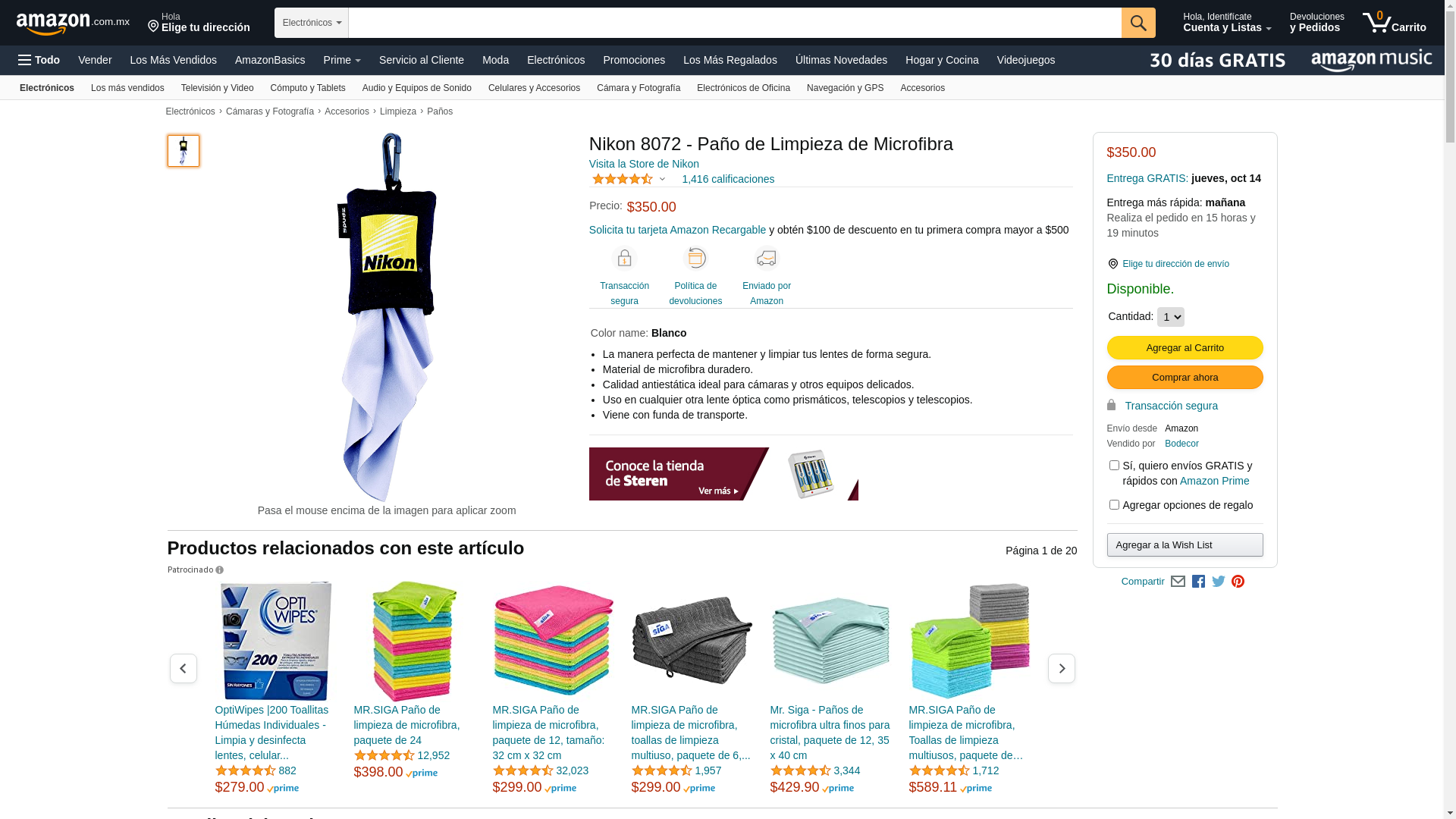
Task: Share the product on Twitter
Action: tap(1219, 582)
